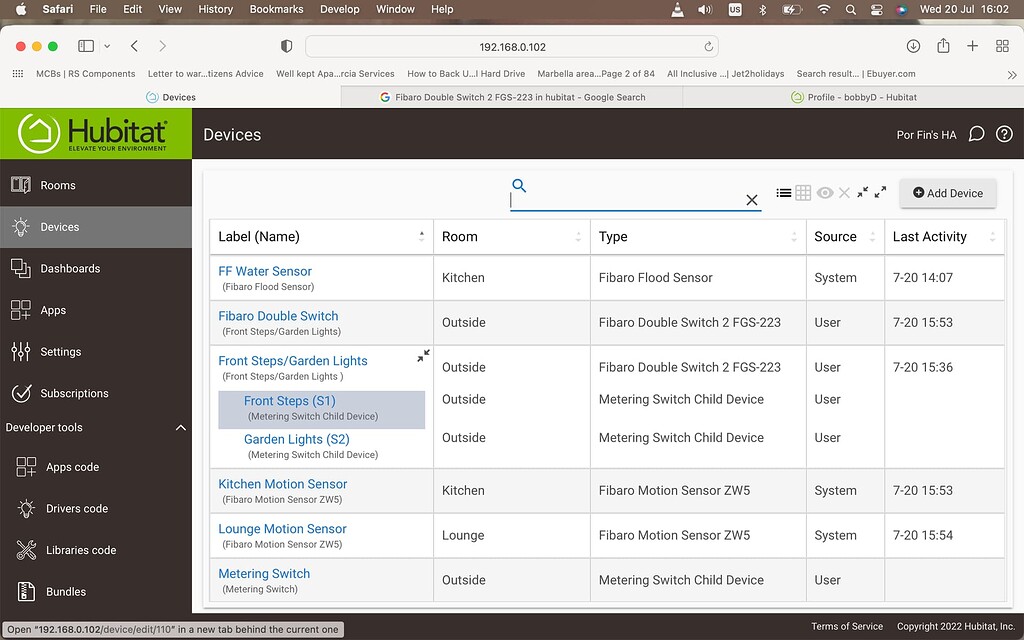Screen dimensions: 1024x640
Task: Click the device search input field
Action: pos(625,200)
